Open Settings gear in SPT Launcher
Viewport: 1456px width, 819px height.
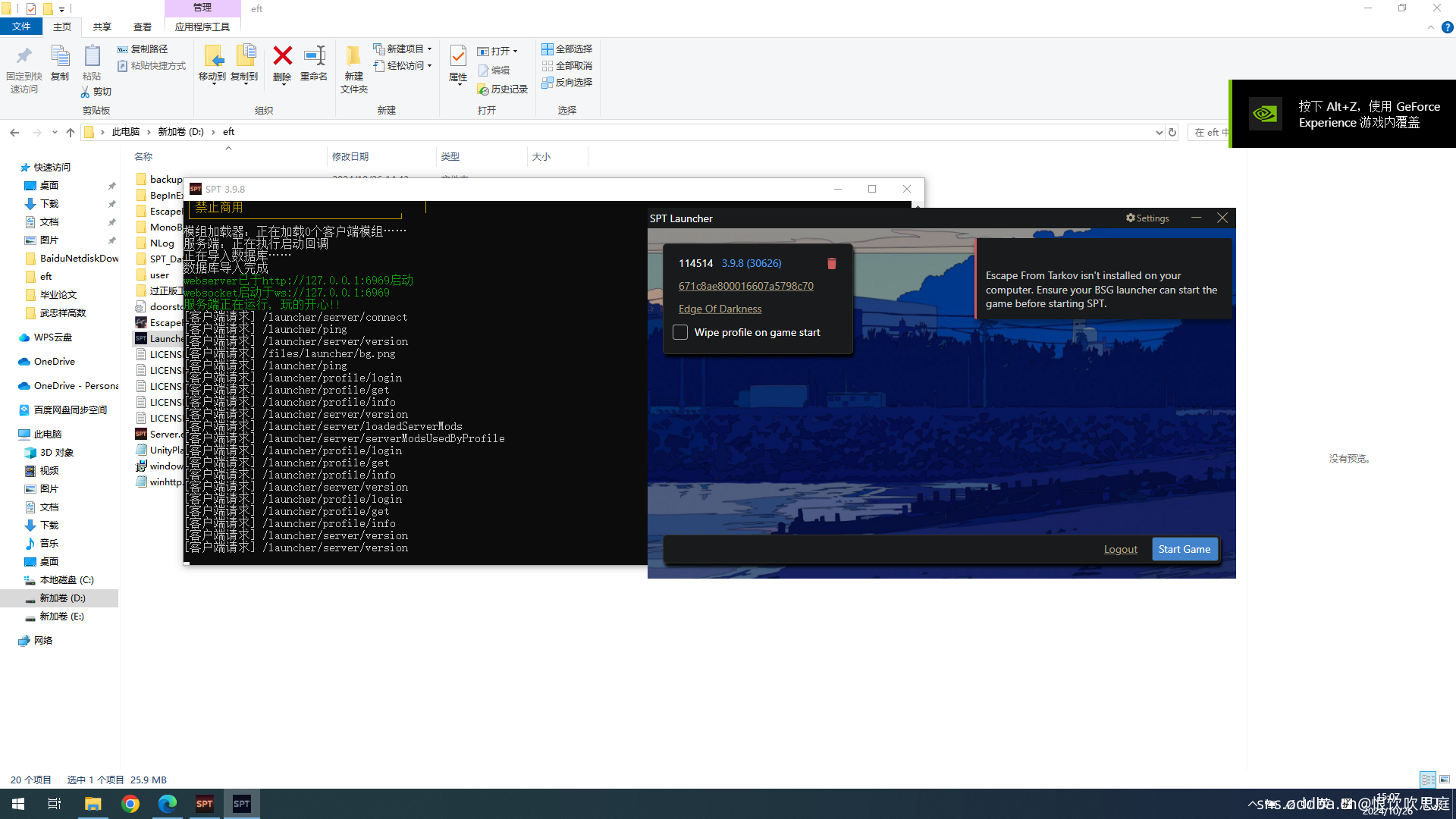(x=1147, y=218)
